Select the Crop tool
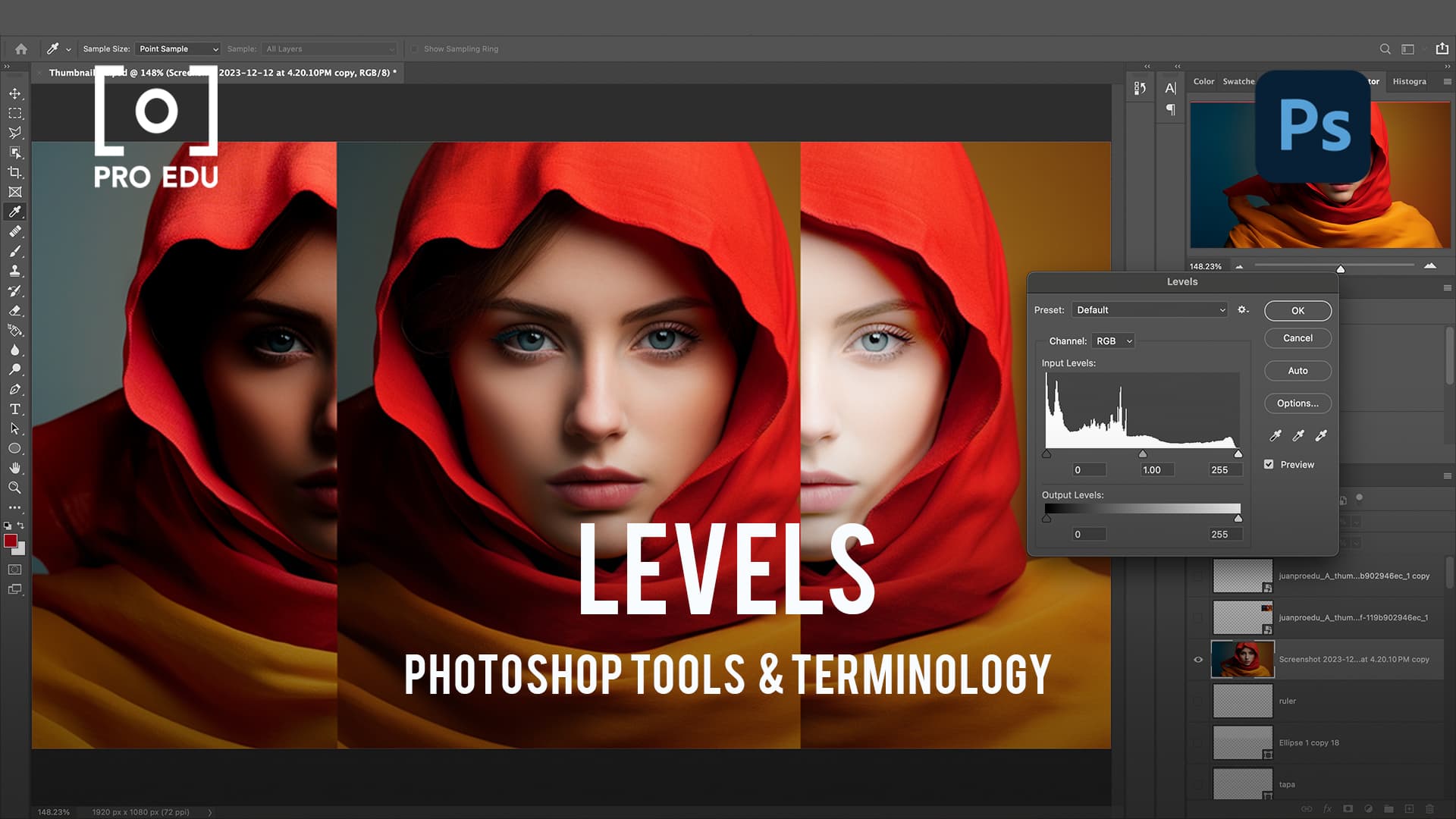1456x819 pixels. point(15,172)
